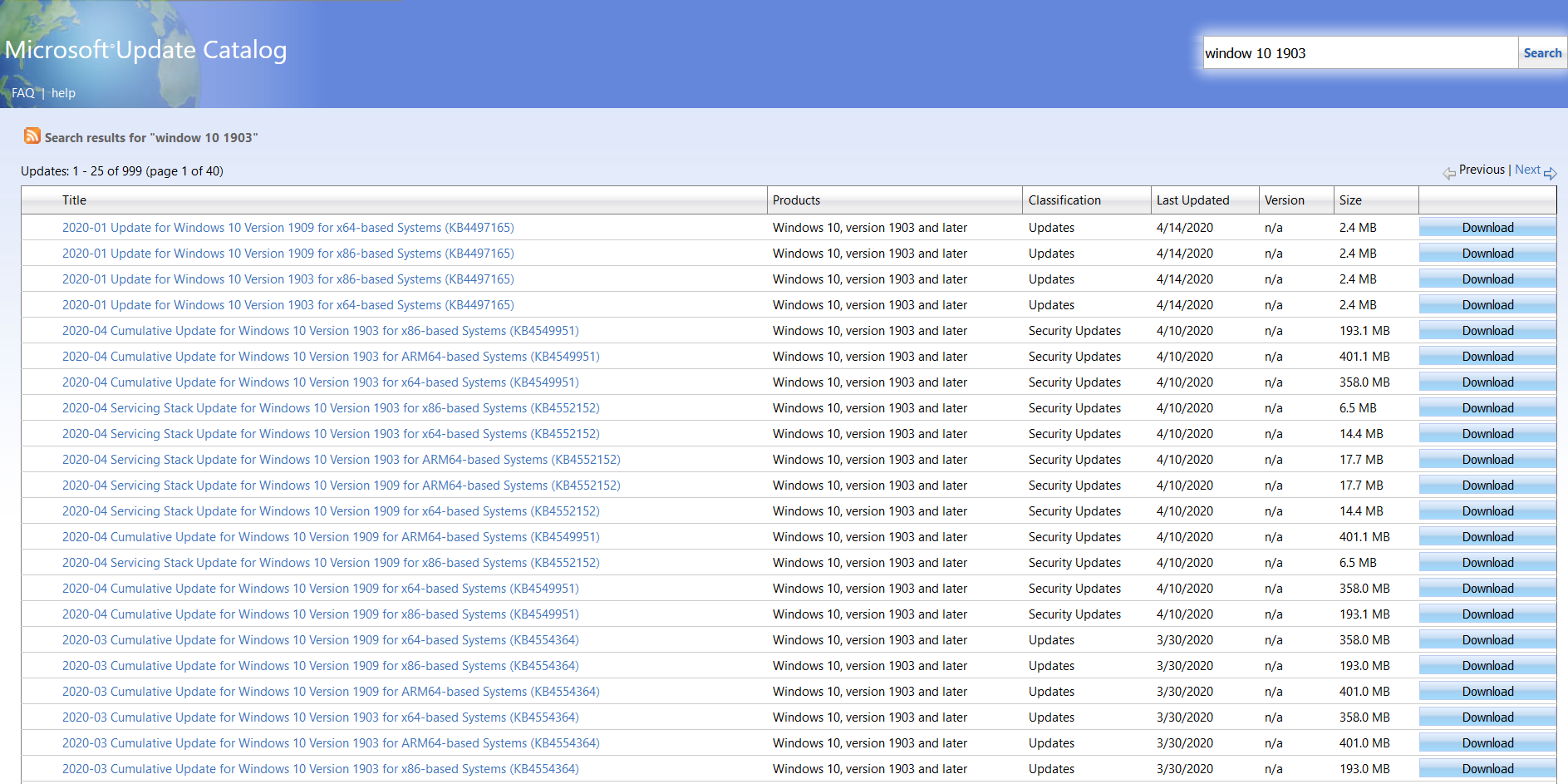Go to Microsoft Update Catalog home title

[x=145, y=50]
